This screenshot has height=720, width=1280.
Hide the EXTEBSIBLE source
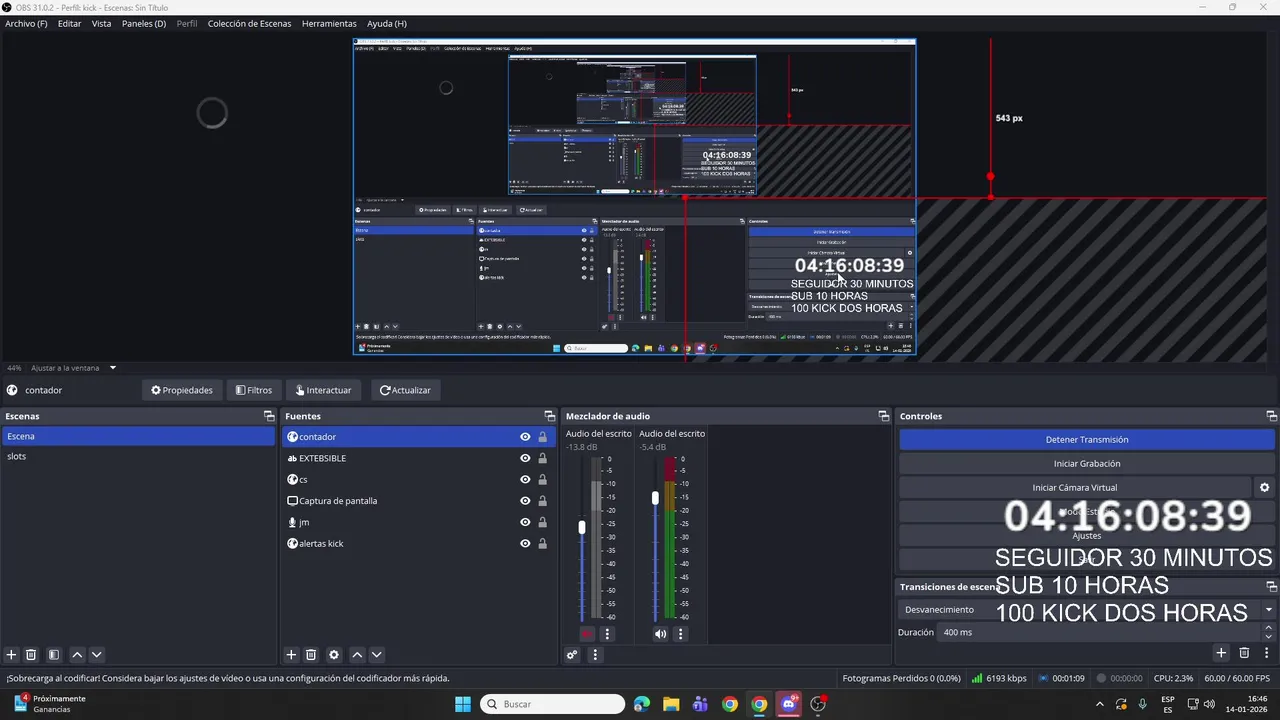click(525, 458)
